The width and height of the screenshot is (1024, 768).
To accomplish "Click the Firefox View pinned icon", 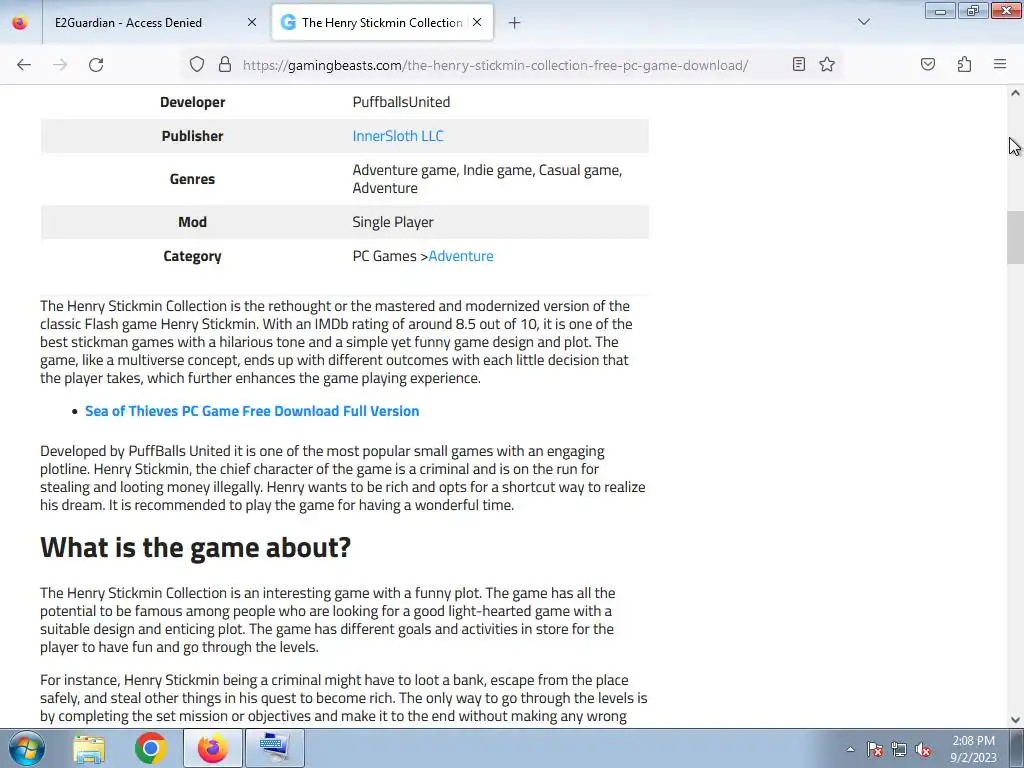I will [20, 22].
